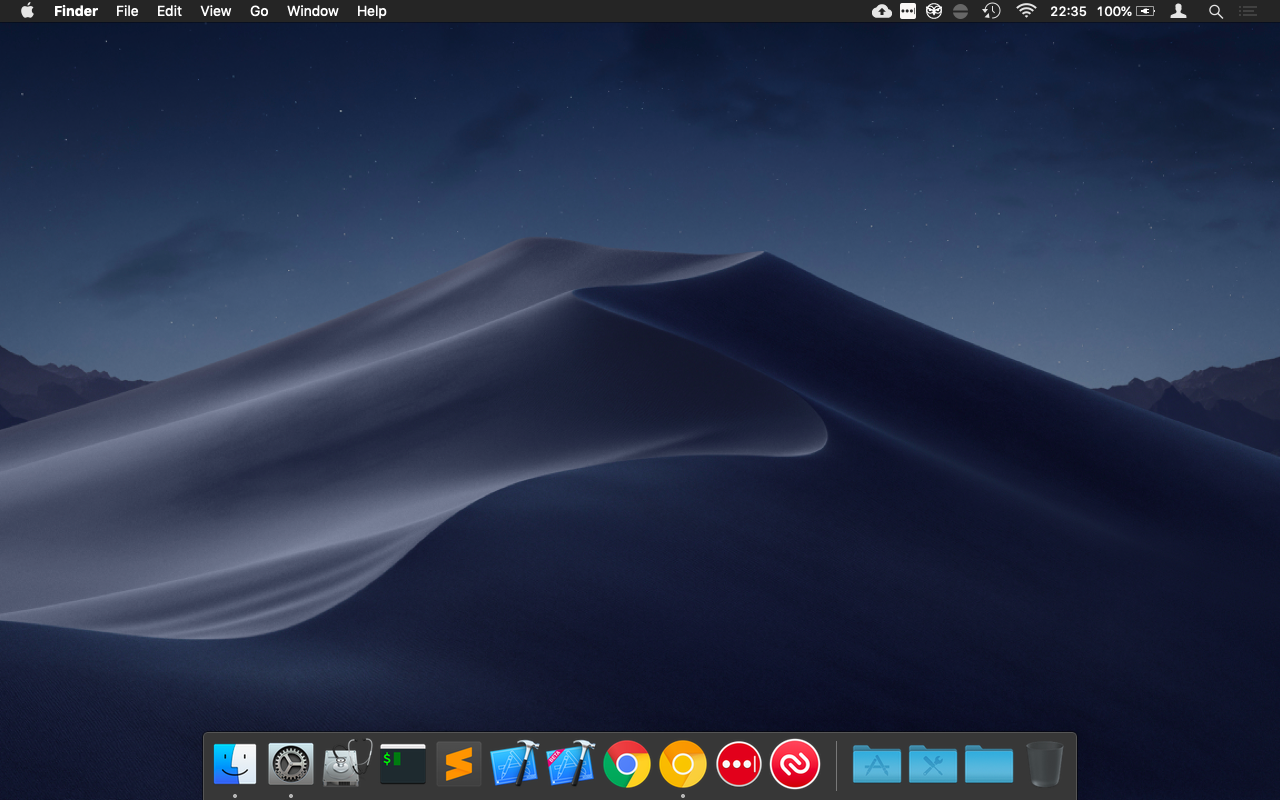
Task: Open the Apple menu
Action: (27, 11)
